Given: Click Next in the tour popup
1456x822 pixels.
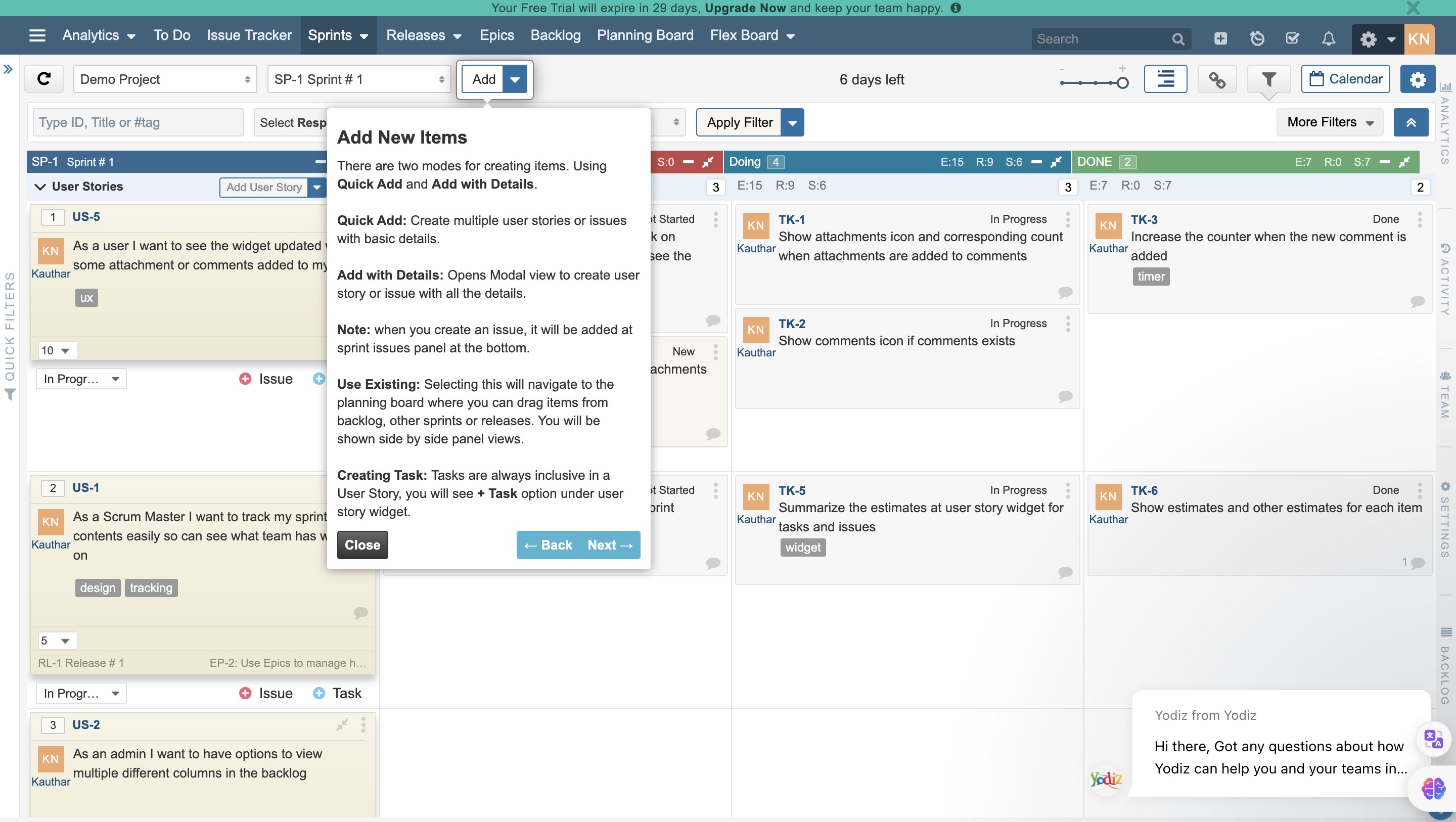Looking at the screenshot, I should (609, 545).
